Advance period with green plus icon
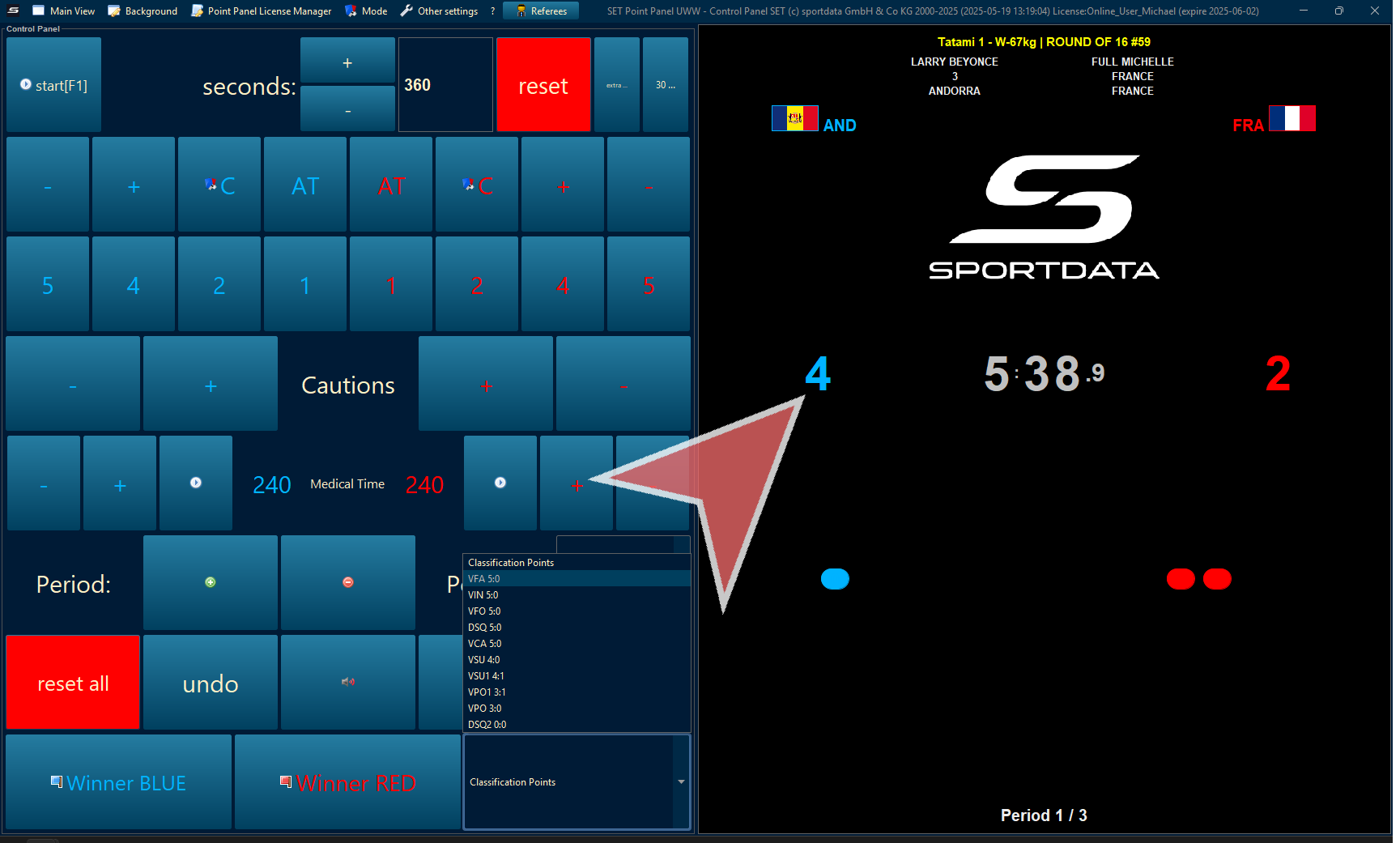The height and width of the screenshot is (843, 1400). point(211,582)
